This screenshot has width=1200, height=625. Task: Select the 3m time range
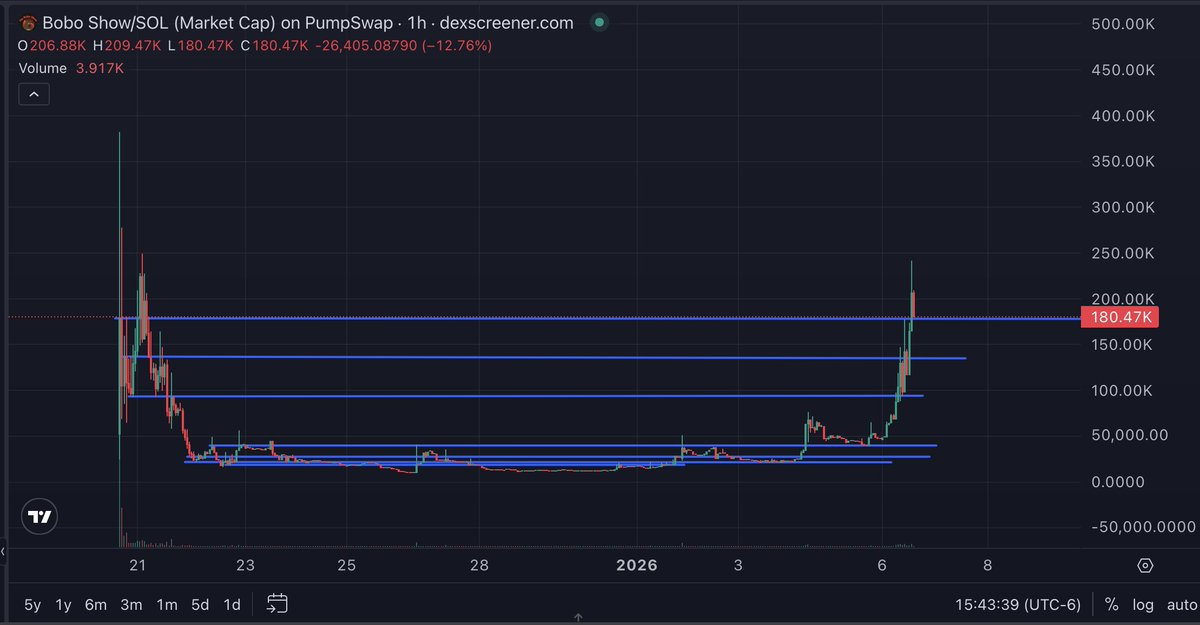(131, 604)
